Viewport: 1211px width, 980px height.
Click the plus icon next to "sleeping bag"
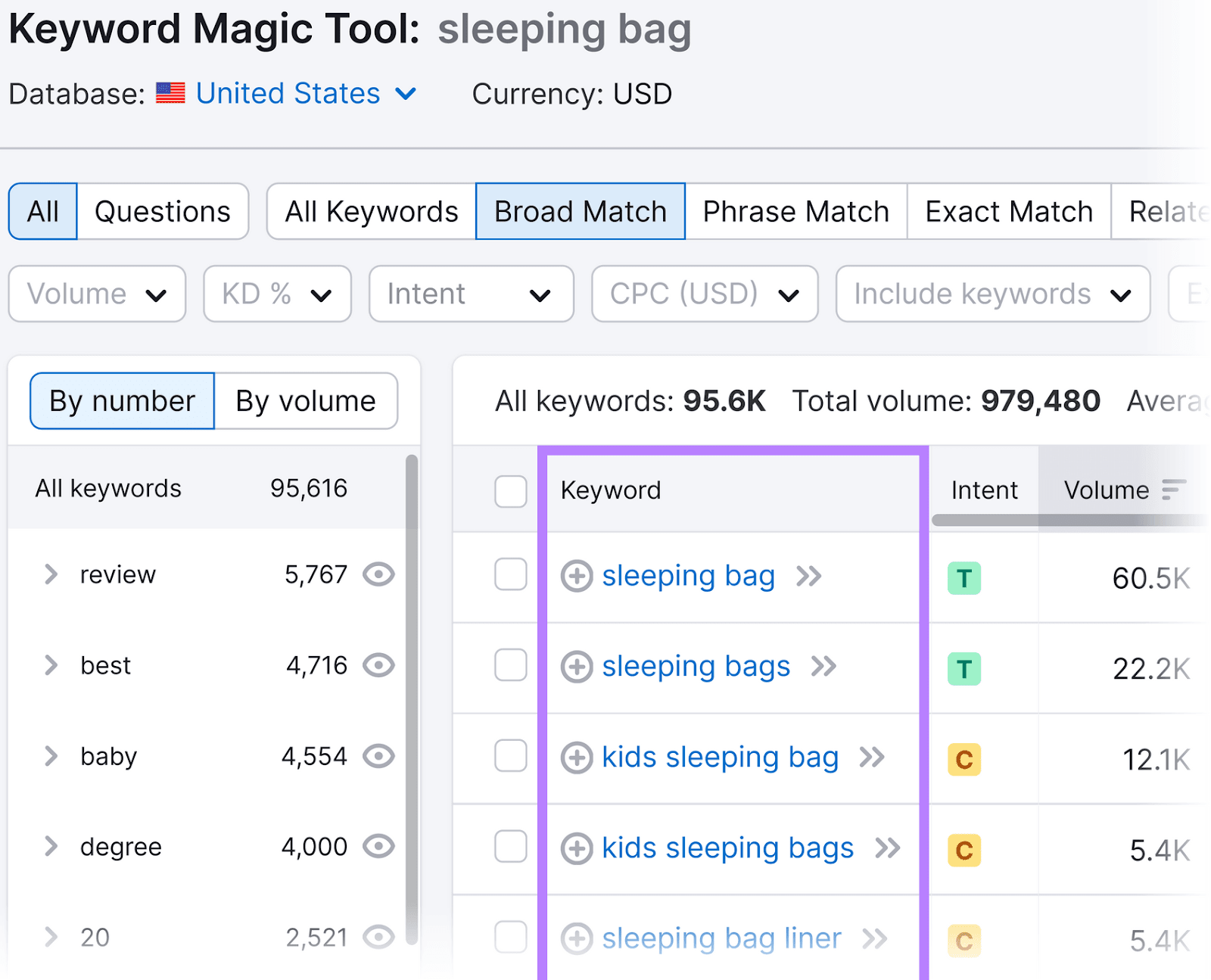[x=577, y=576]
